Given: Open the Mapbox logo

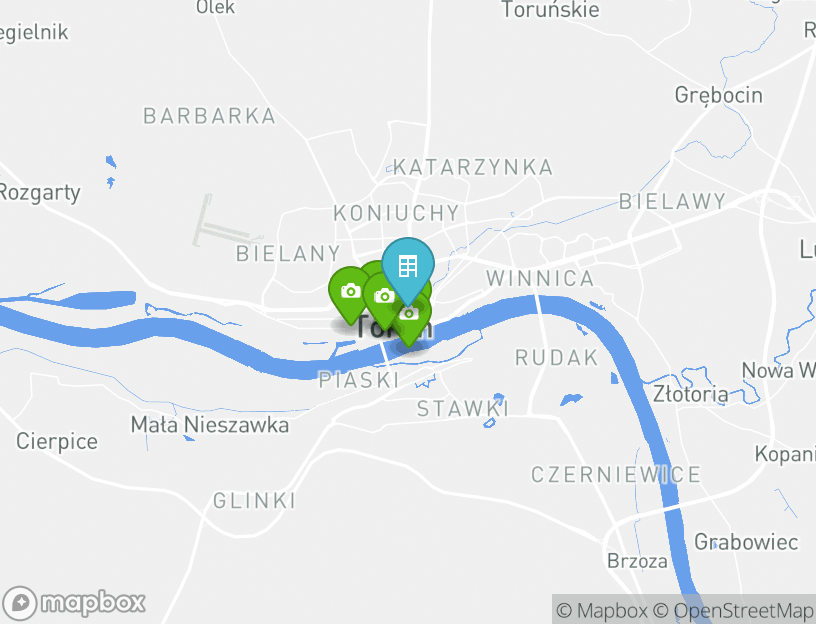Looking at the screenshot, I should click(73, 603).
